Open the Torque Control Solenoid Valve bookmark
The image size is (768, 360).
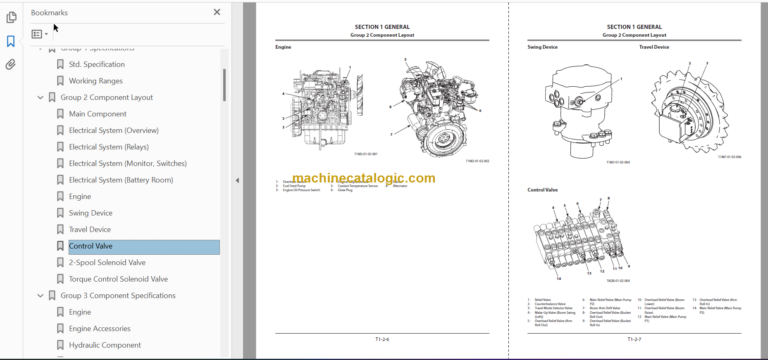point(118,279)
